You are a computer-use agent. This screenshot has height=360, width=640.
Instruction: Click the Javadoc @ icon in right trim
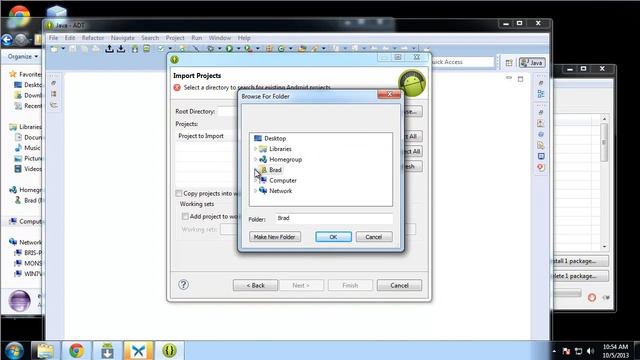pyautogui.click(x=541, y=134)
